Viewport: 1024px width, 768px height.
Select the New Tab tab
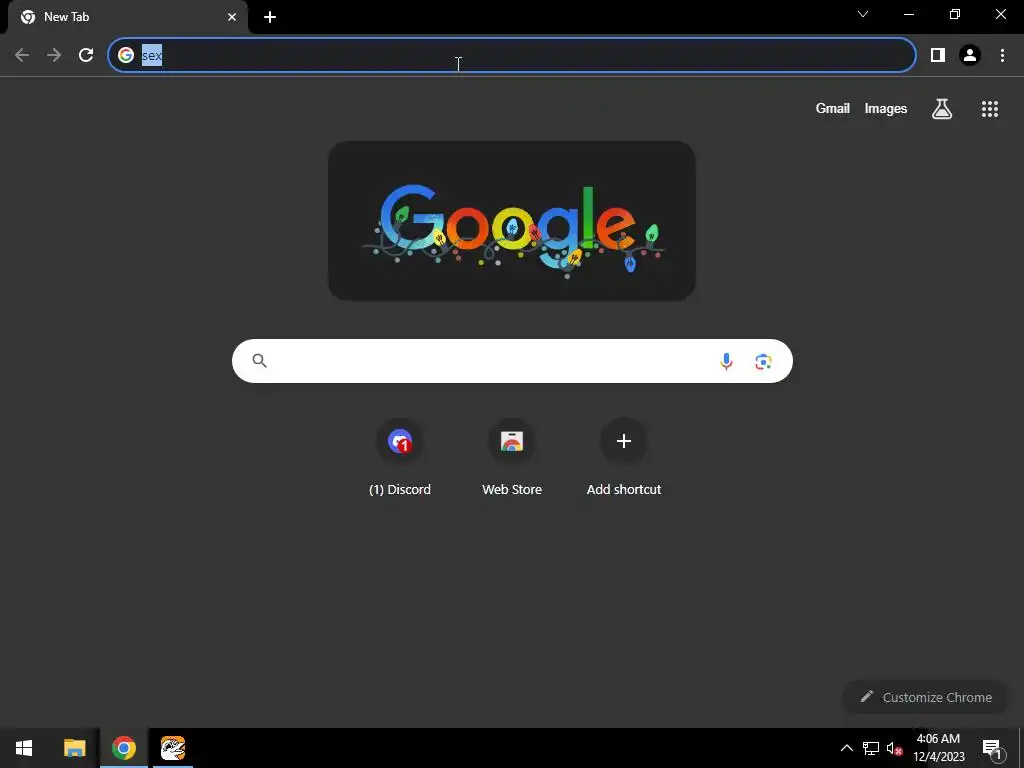coord(127,17)
